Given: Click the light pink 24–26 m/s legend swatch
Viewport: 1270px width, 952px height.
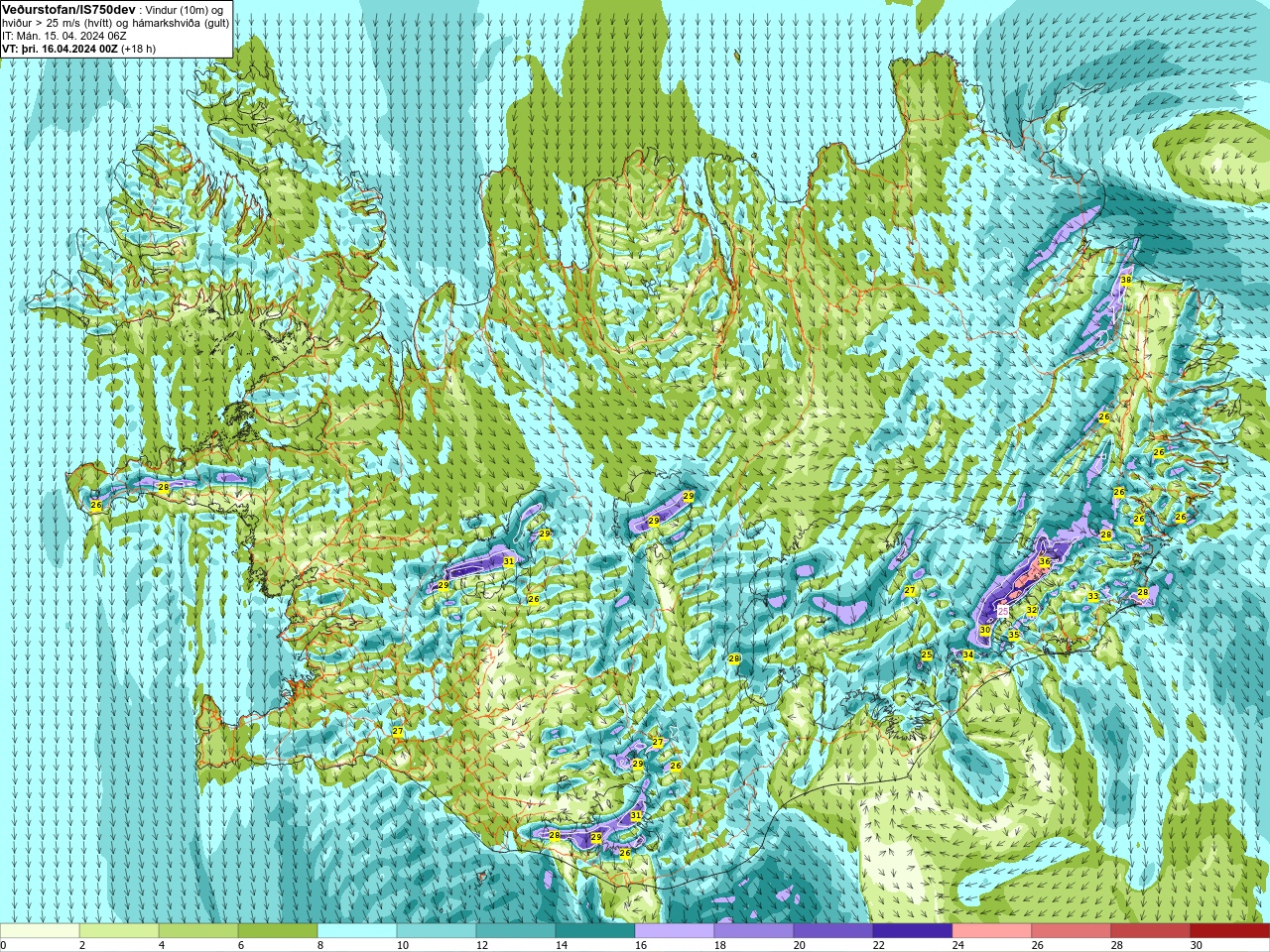Looking at the screenshot, I should coord(992,931).
